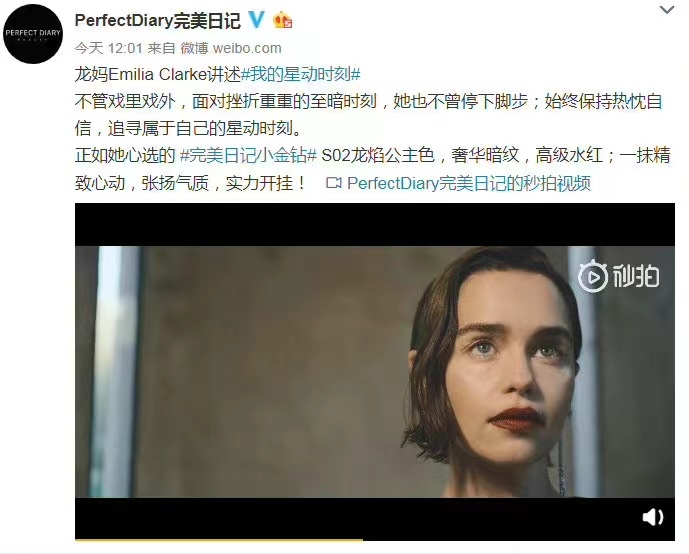This screenshot has width=689, height=554.
Task: Mute the video using the speaker icon
Action: pyautogui.click(x=653, y=517)
